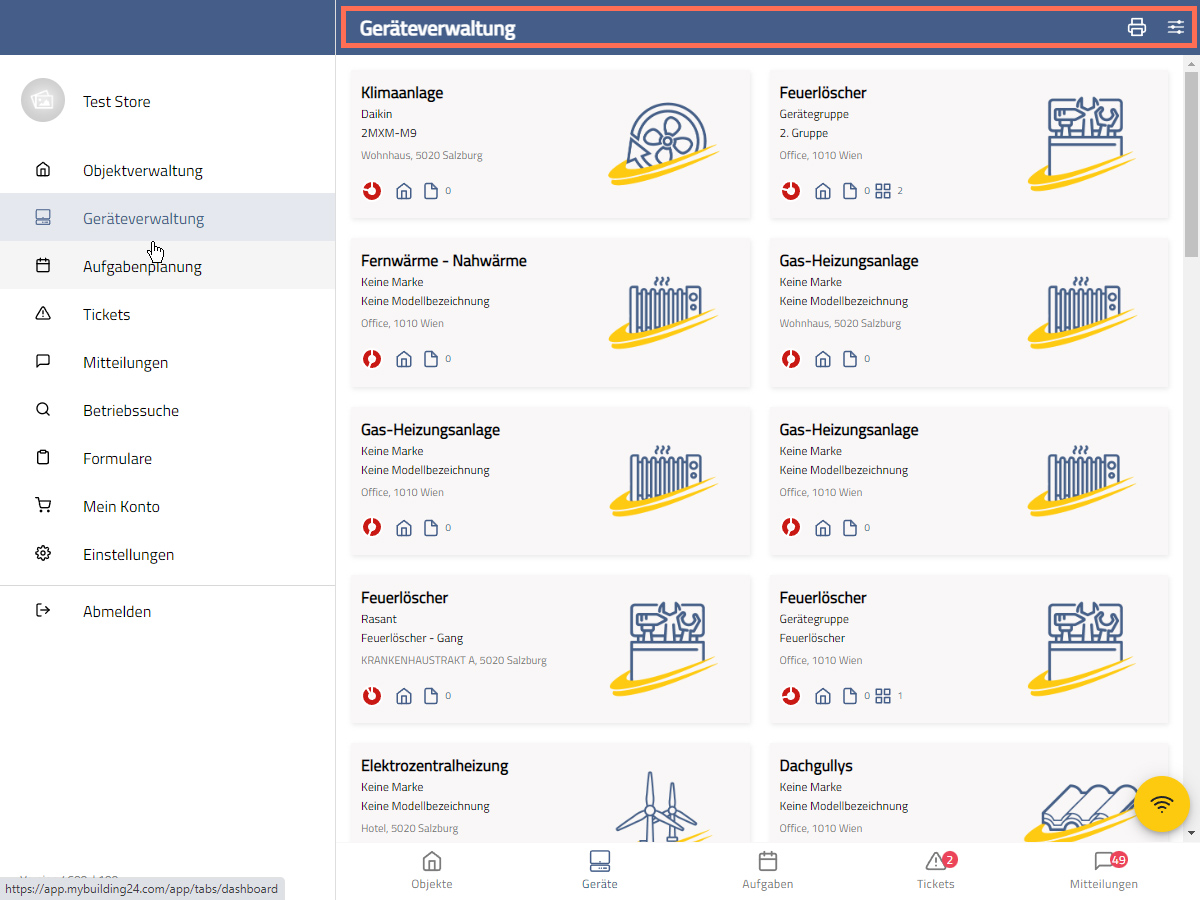This screenshot has height=900, width=1200.
Task: Click the house icon on Klimaanlage card
Action: (404, 191)
